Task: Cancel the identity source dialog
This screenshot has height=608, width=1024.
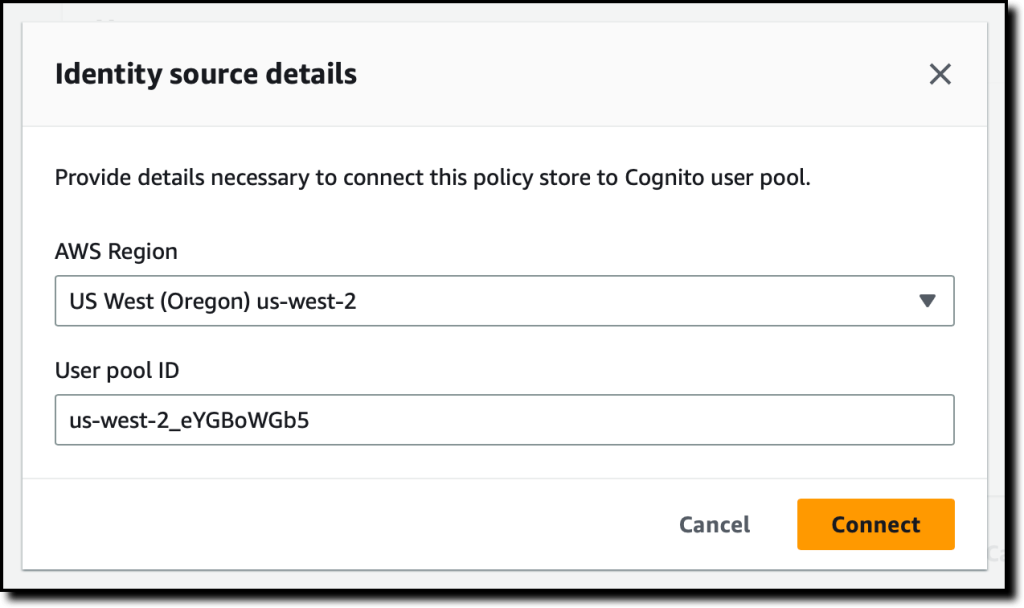Action: point(714,524)
